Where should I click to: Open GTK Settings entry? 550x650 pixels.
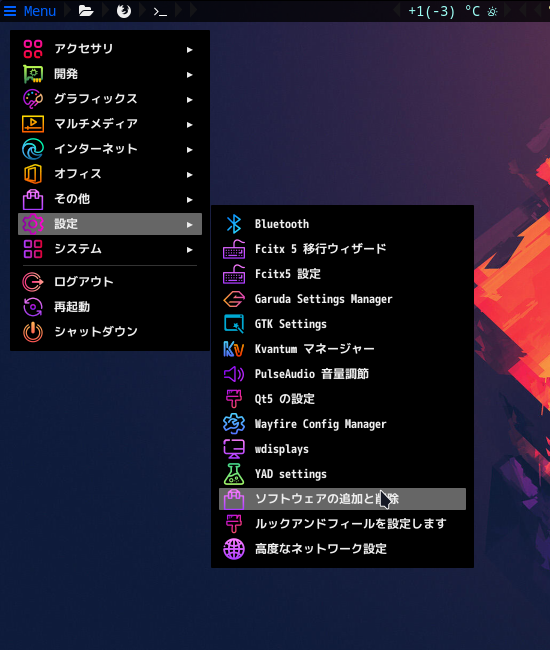[x=342, y=324]
